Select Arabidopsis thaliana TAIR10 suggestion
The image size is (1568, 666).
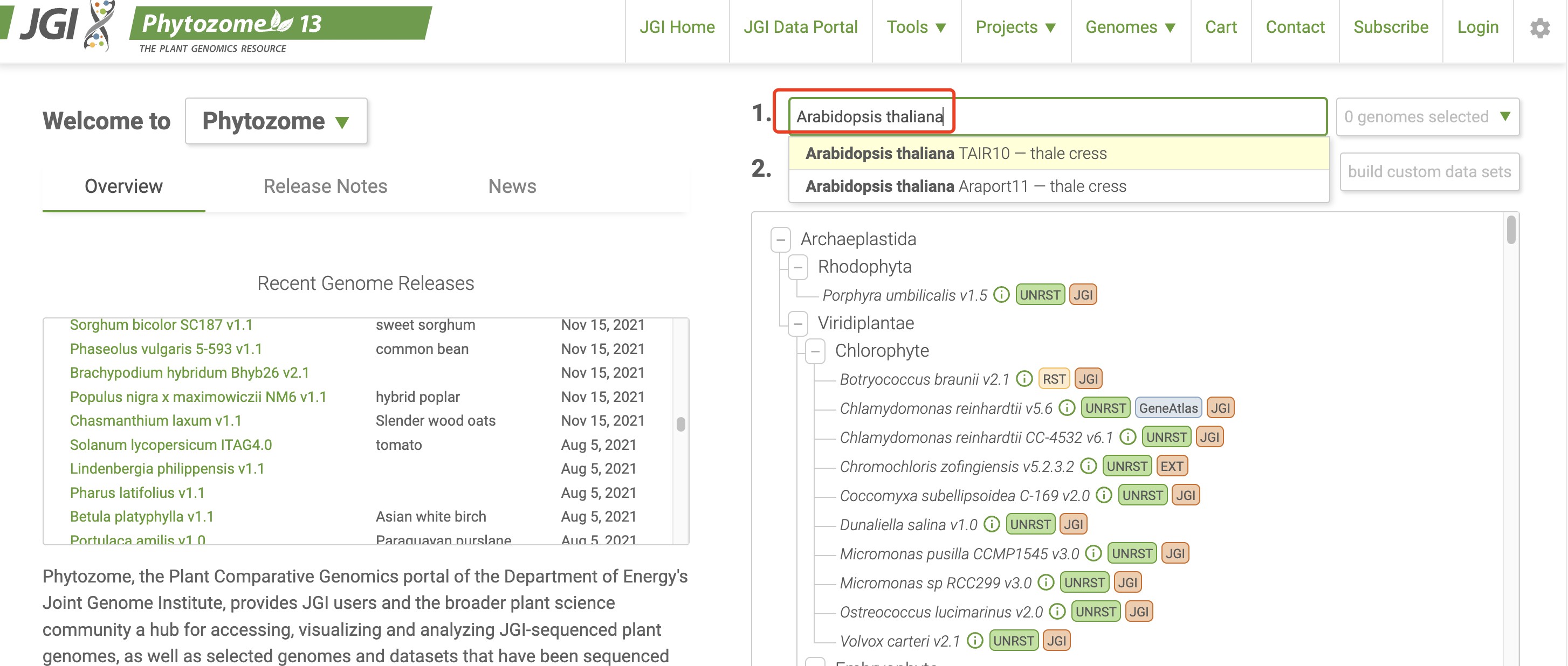[1058, 153]
